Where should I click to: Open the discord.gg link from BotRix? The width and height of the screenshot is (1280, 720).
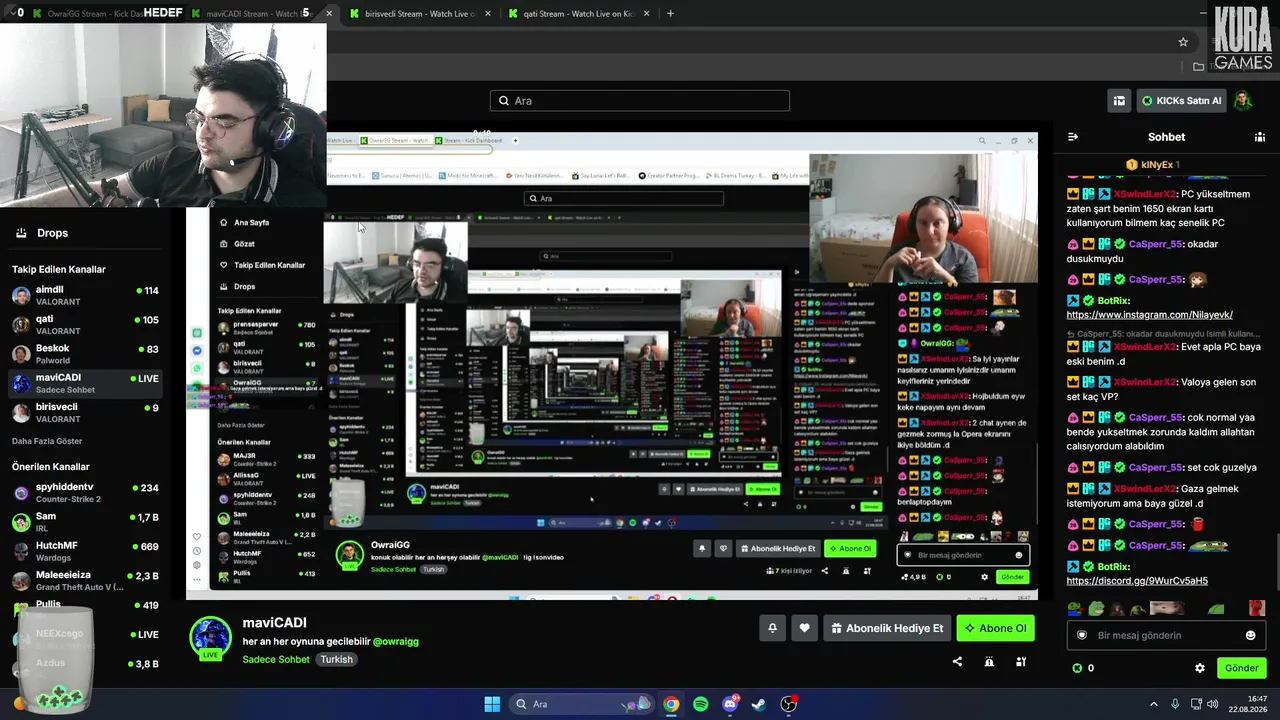[1137, 581]
